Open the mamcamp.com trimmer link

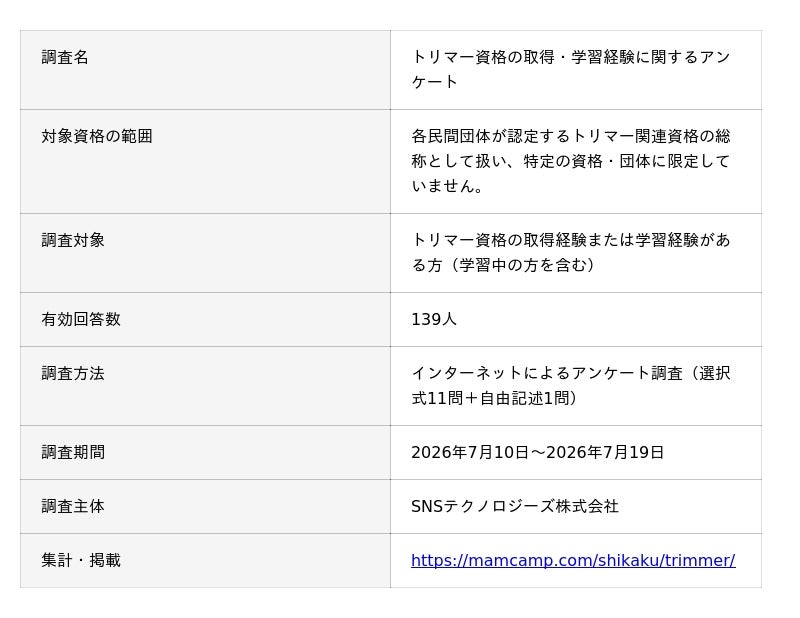click(573, 560)
